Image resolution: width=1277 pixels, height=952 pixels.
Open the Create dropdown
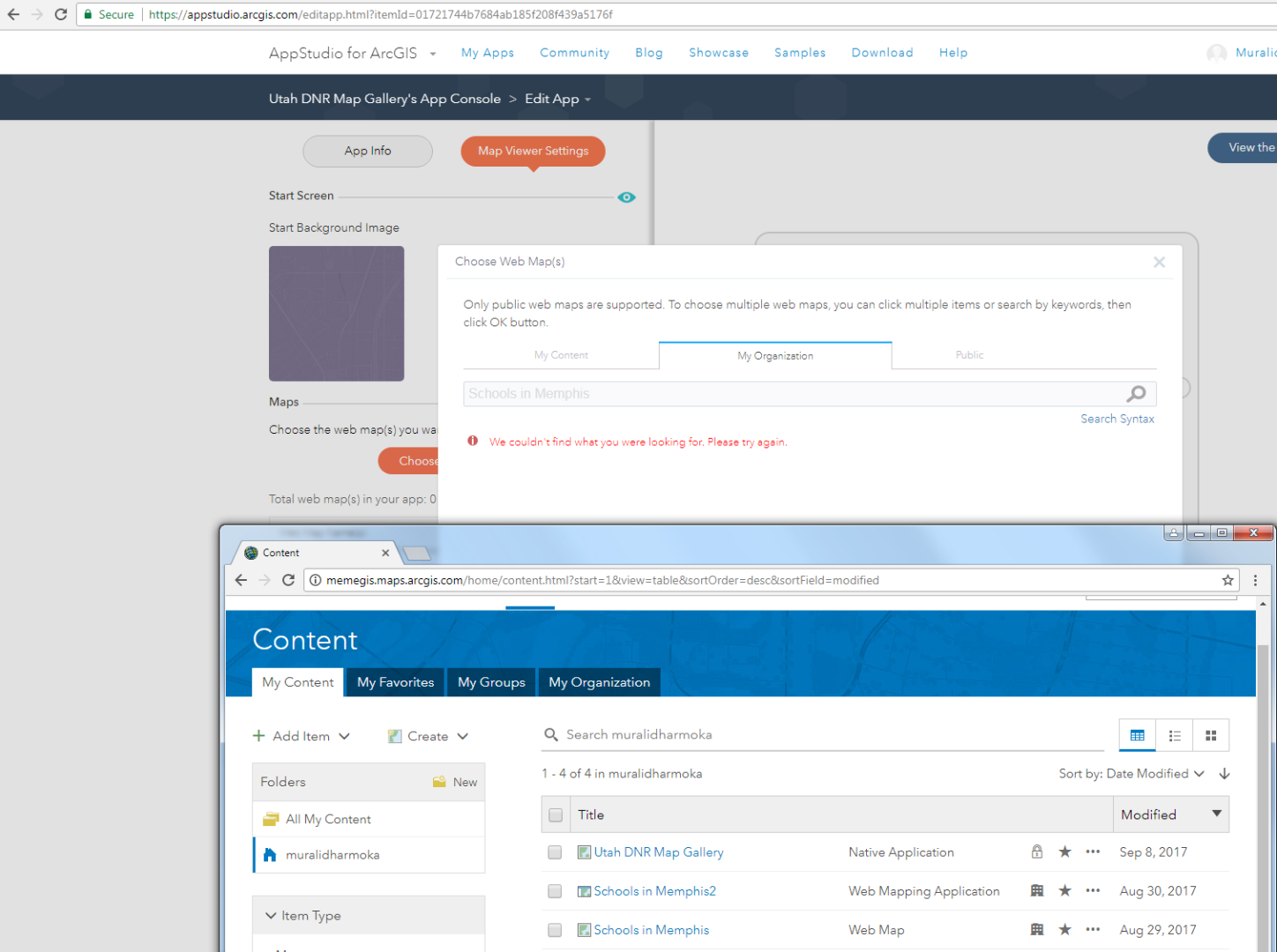pyautogui.click(x=429, y=736)
